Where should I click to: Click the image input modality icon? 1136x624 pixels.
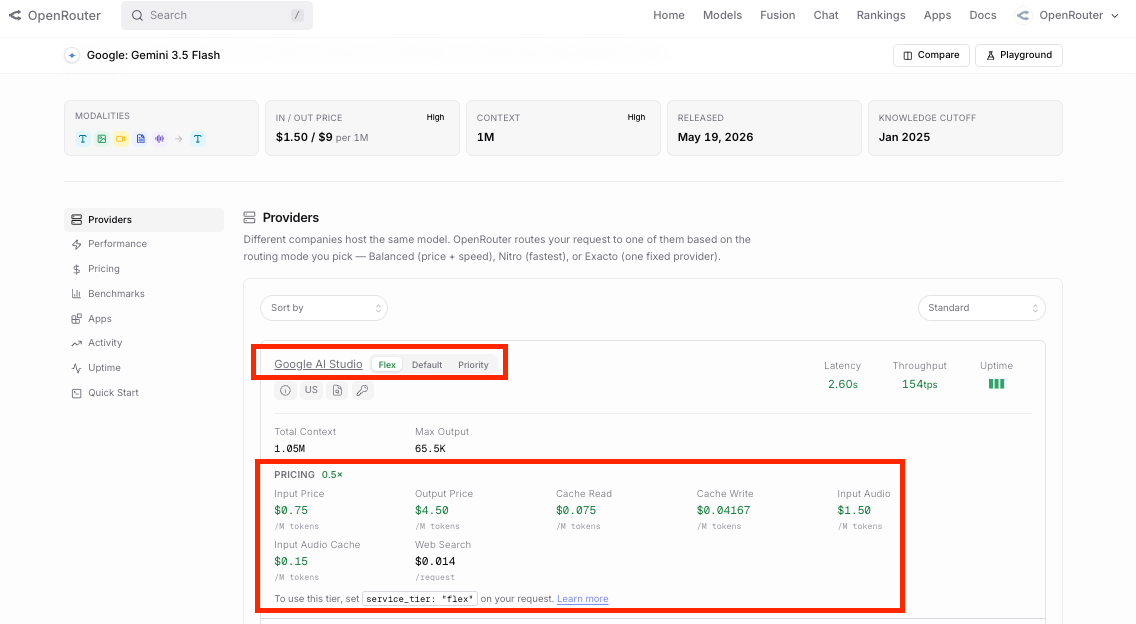click(102, 138)
